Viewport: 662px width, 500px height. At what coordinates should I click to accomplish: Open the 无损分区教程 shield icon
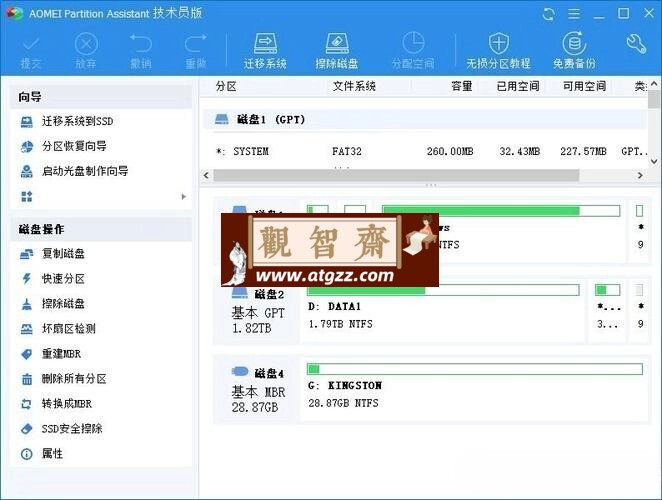click(499, 43)
